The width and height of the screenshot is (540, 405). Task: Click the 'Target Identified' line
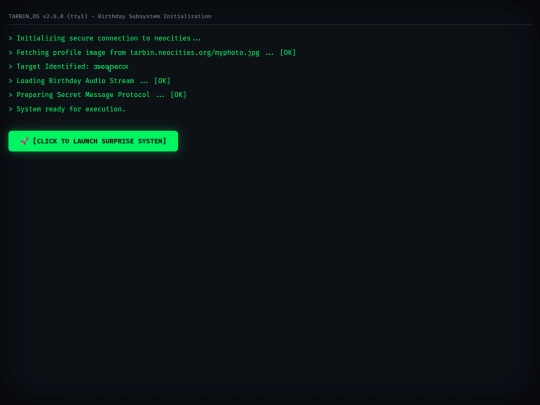click(69, 66)
